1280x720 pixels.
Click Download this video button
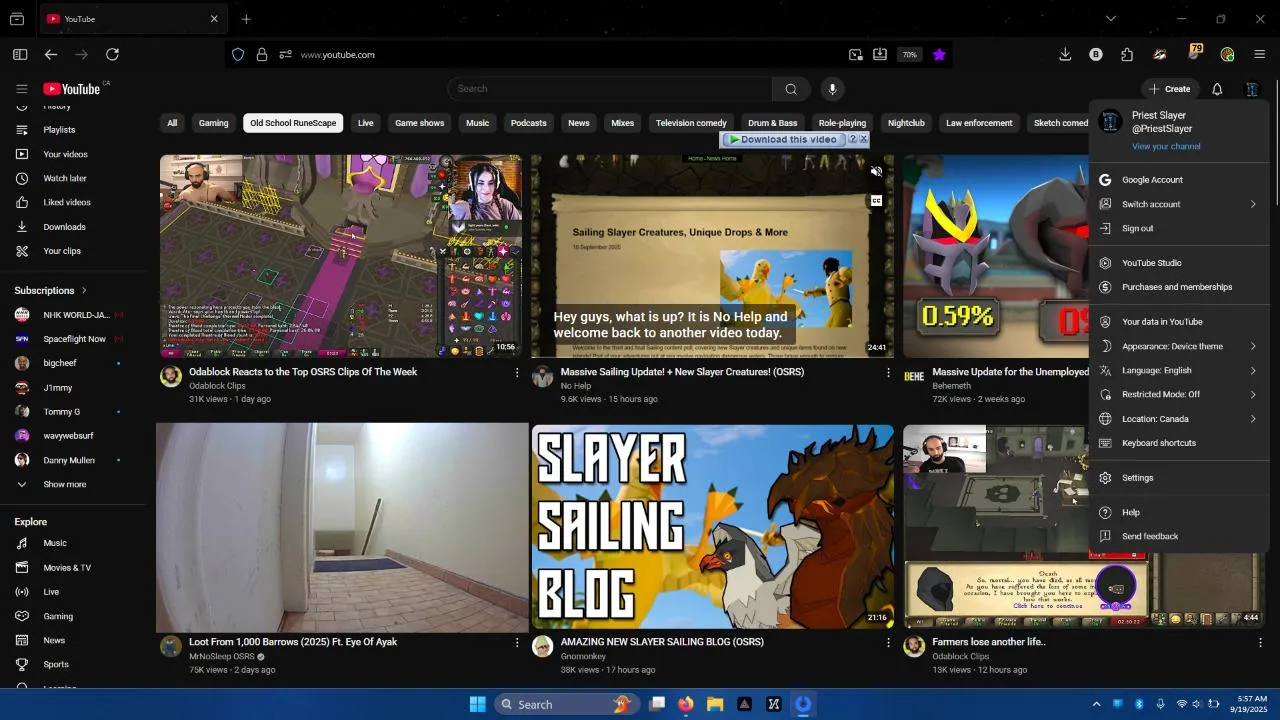coord(784,140)
